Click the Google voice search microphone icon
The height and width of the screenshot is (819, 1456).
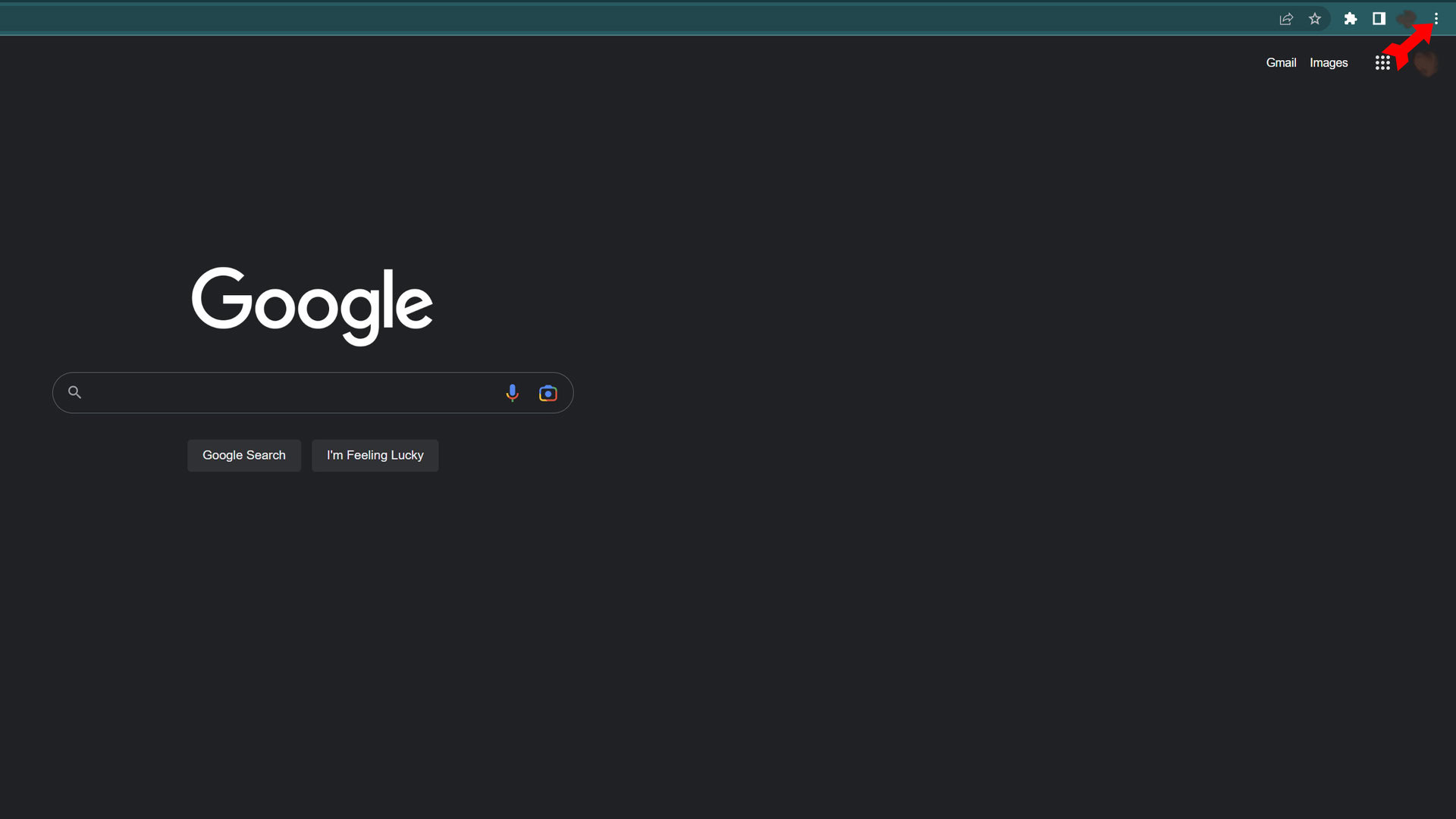coord(512,392)
